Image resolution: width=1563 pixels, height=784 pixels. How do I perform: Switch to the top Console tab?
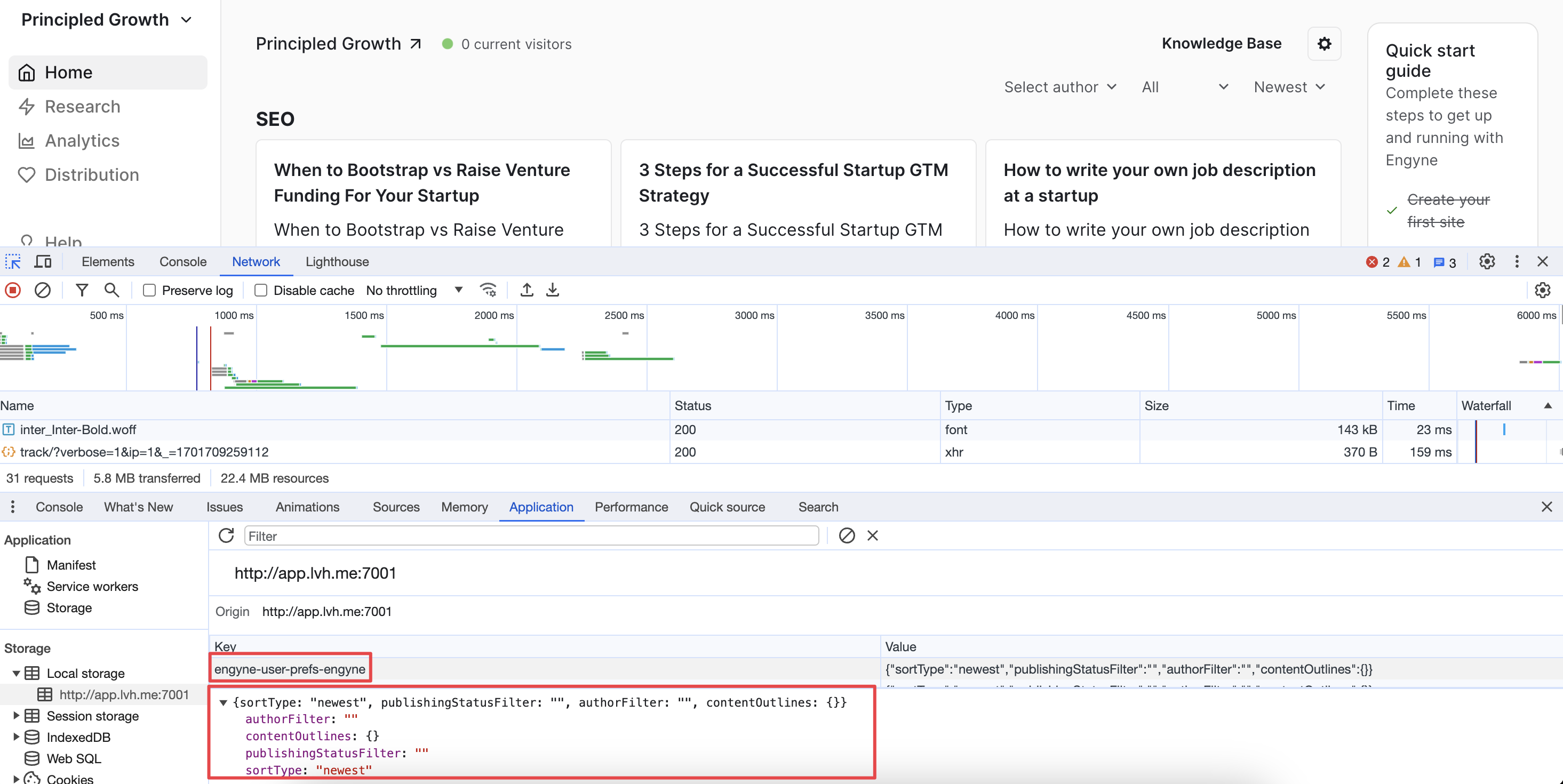182,261
